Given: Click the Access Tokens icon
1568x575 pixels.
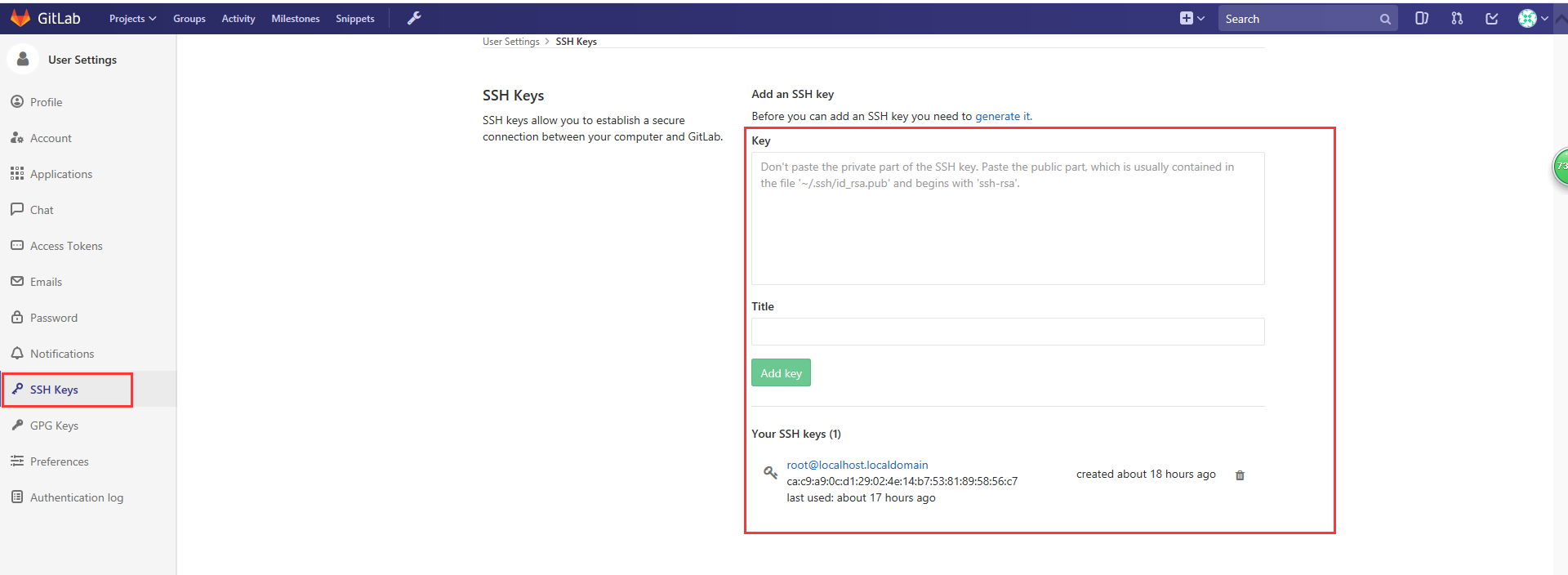Looking at the screenshot, I should 17,245.
